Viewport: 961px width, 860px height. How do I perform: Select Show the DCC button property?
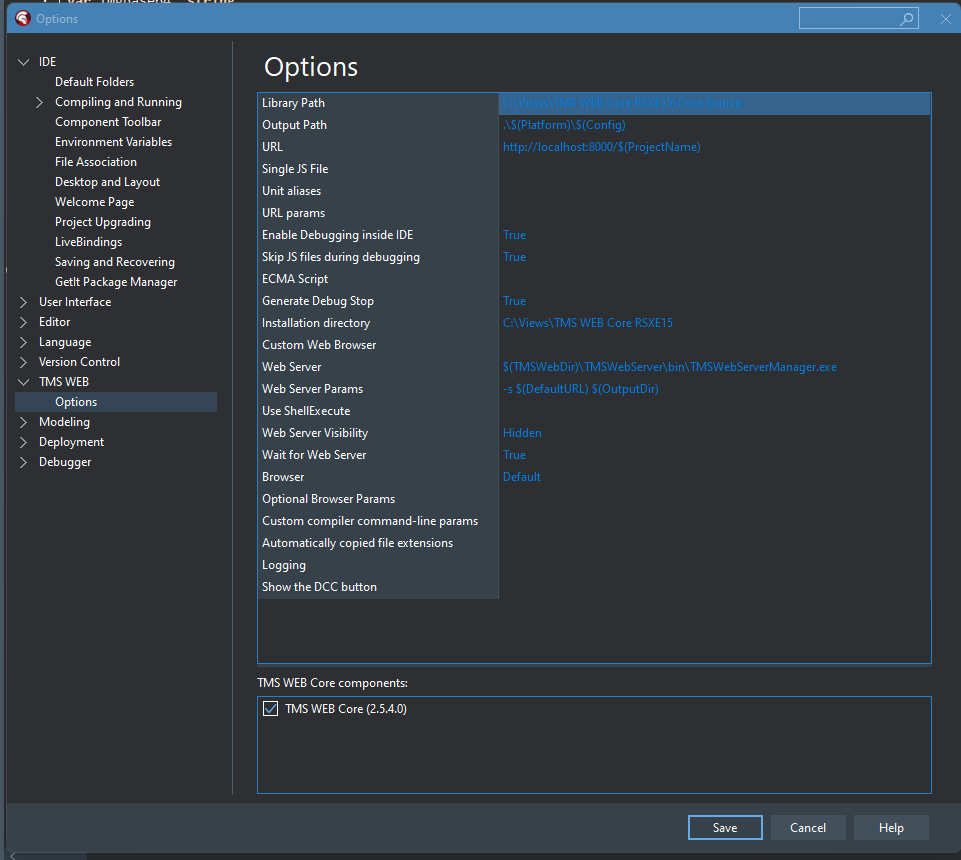(378, 587)
